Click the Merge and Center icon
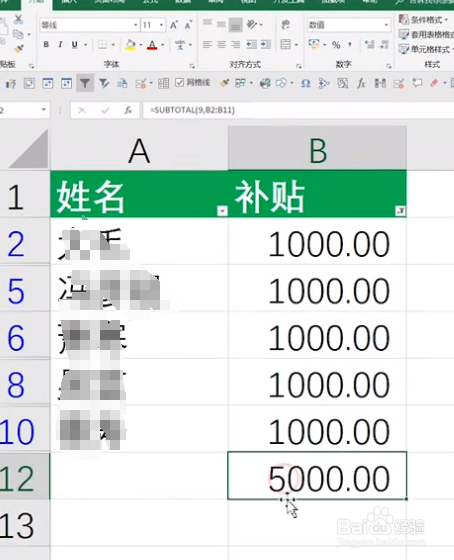Screen dimensions: 454x560 (x=285, y=45)
